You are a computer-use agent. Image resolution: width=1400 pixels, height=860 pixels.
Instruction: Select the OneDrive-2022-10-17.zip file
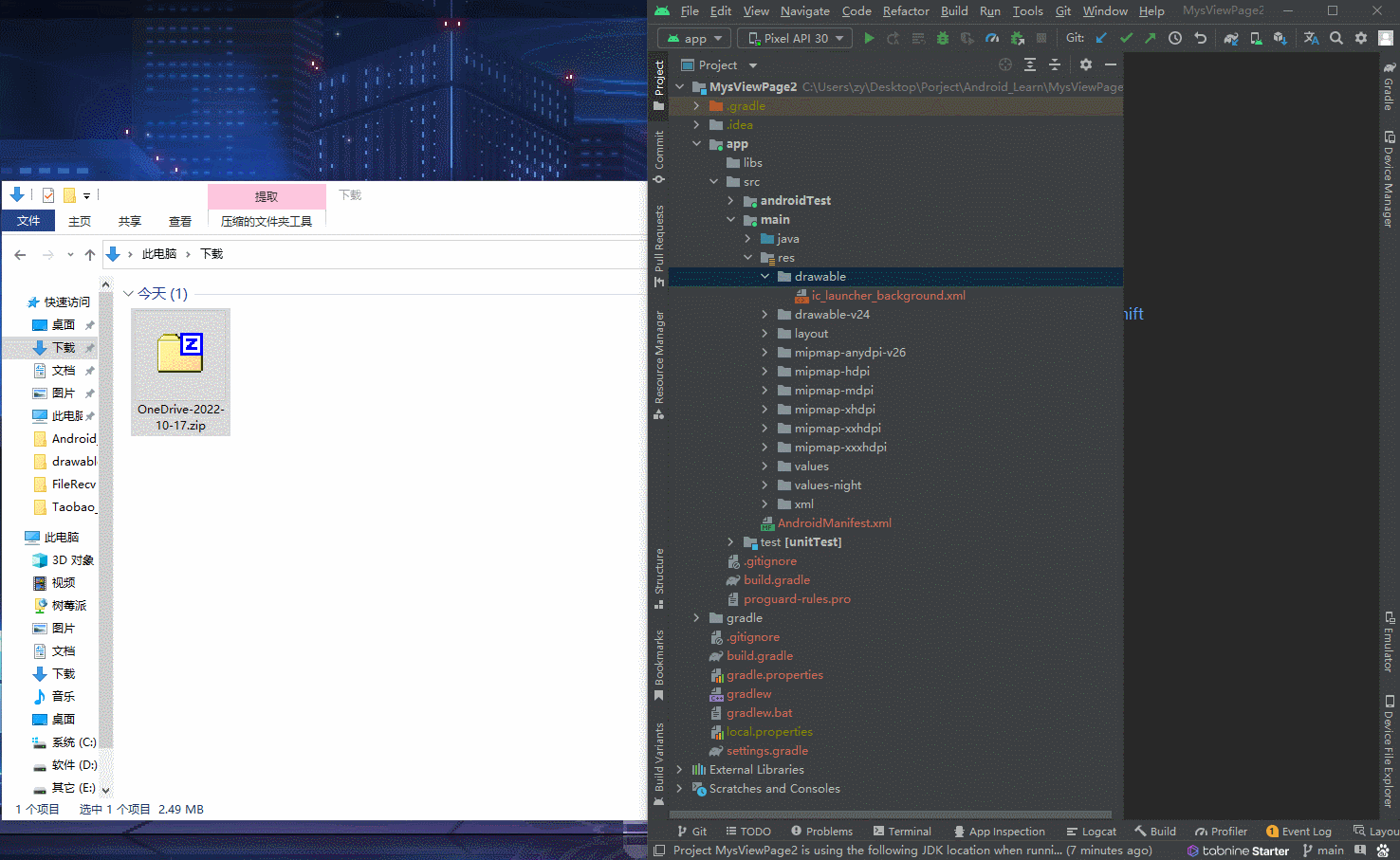coord(180,372)
